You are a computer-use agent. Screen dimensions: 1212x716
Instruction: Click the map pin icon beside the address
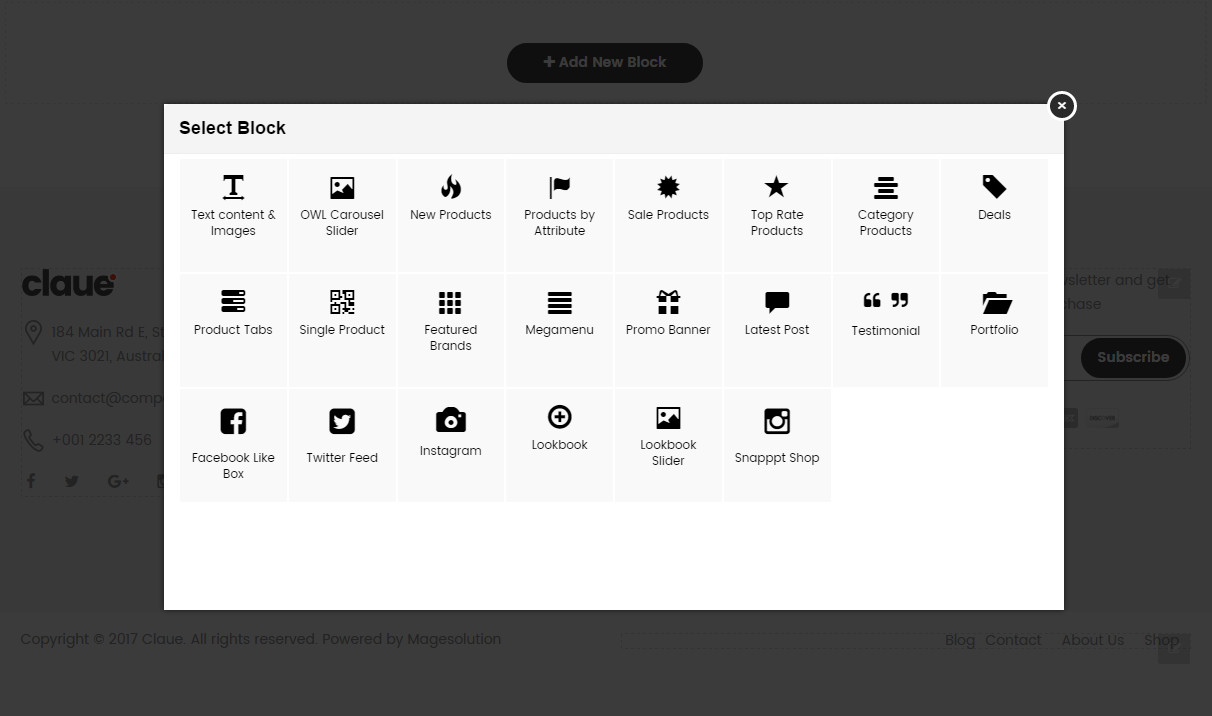pos(33,332)
